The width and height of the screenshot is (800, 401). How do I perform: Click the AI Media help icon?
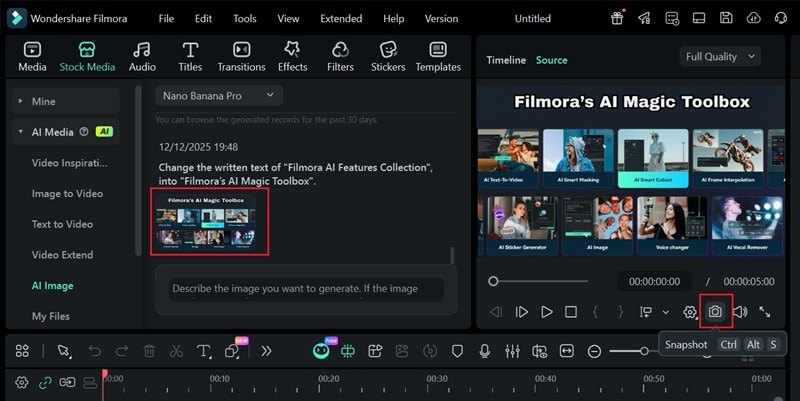click(84, 132)
